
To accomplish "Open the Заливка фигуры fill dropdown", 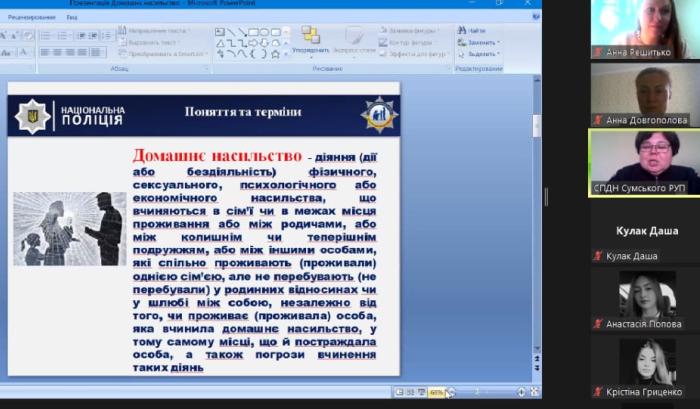I will [x=410, y=31].
